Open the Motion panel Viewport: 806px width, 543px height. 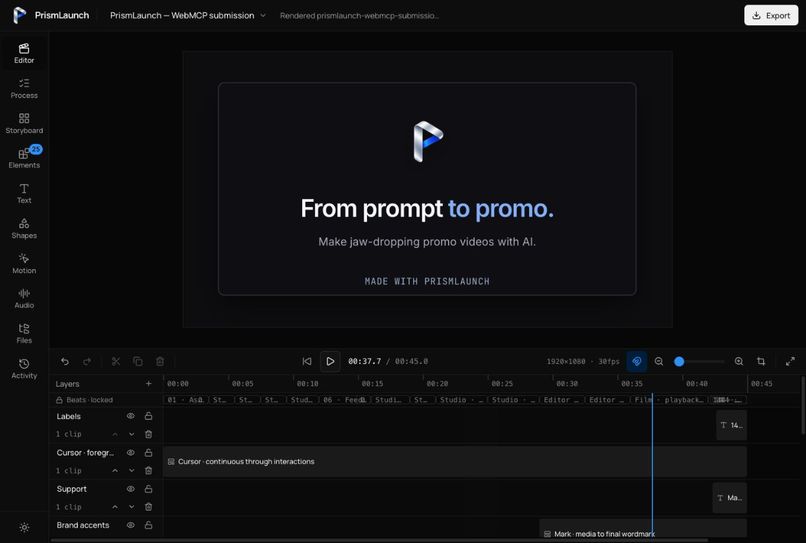(x=24, y=263)
